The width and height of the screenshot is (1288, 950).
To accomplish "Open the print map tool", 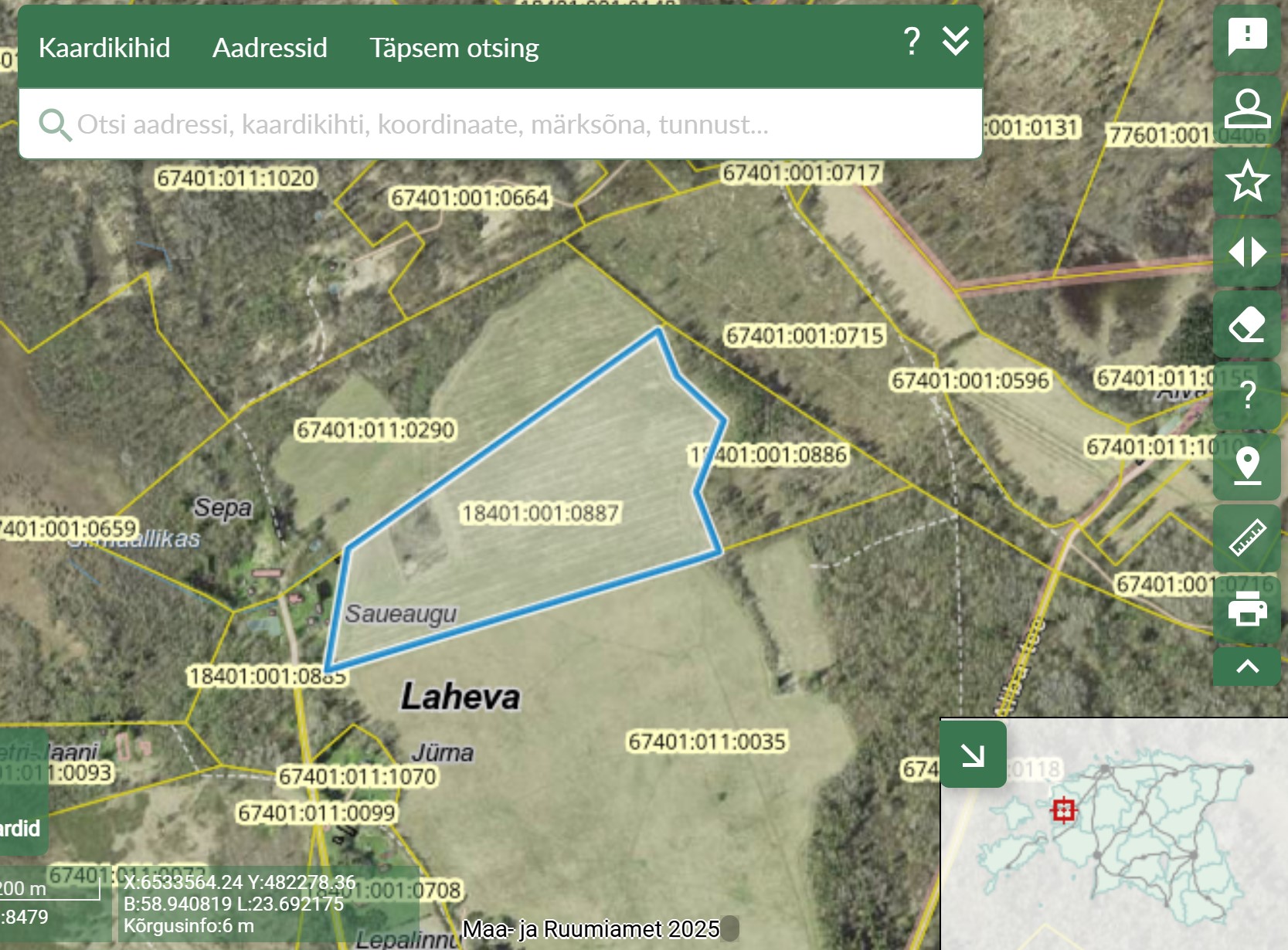I will [1246, 609].
